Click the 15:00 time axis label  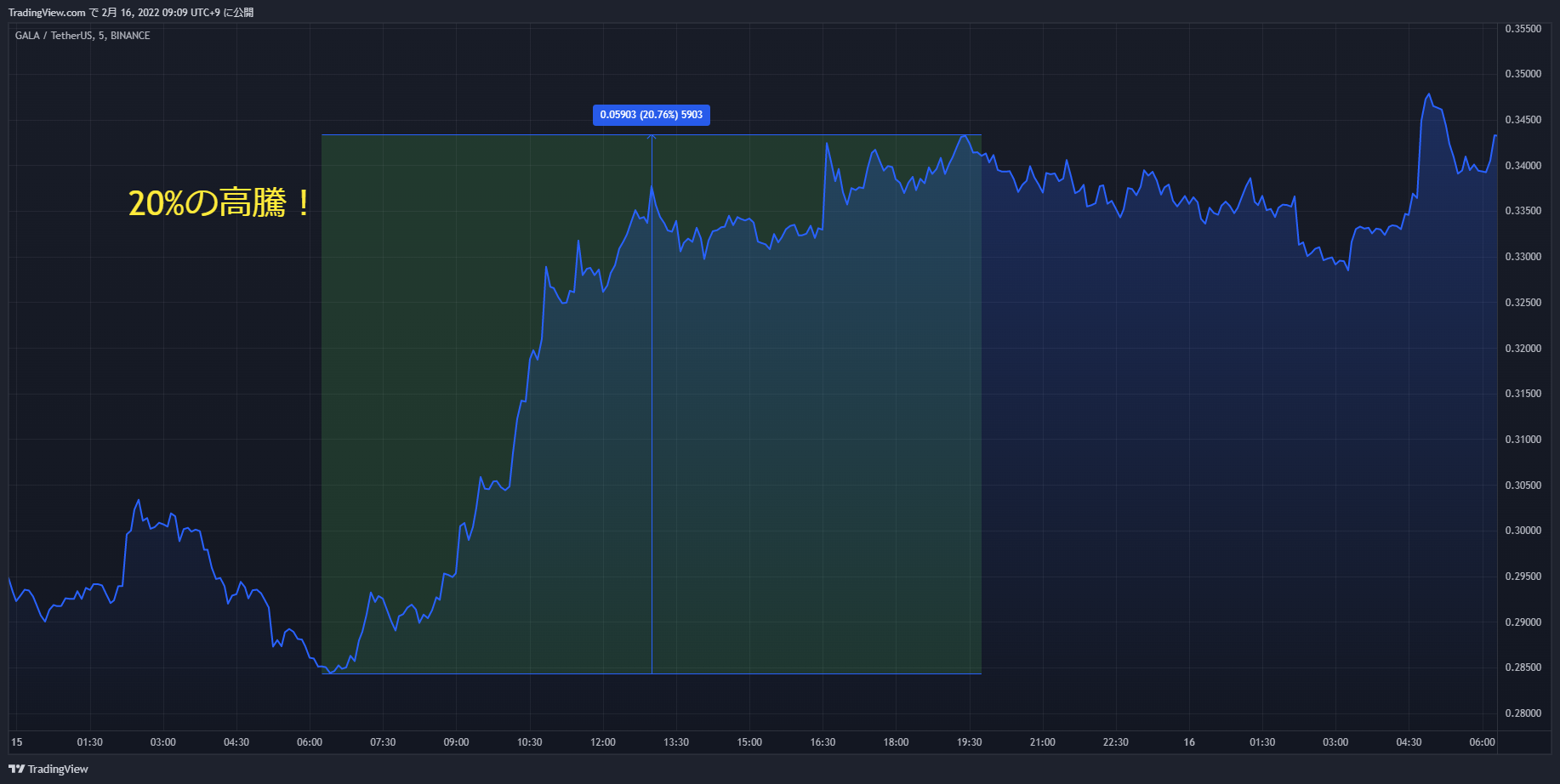point(749,742)
